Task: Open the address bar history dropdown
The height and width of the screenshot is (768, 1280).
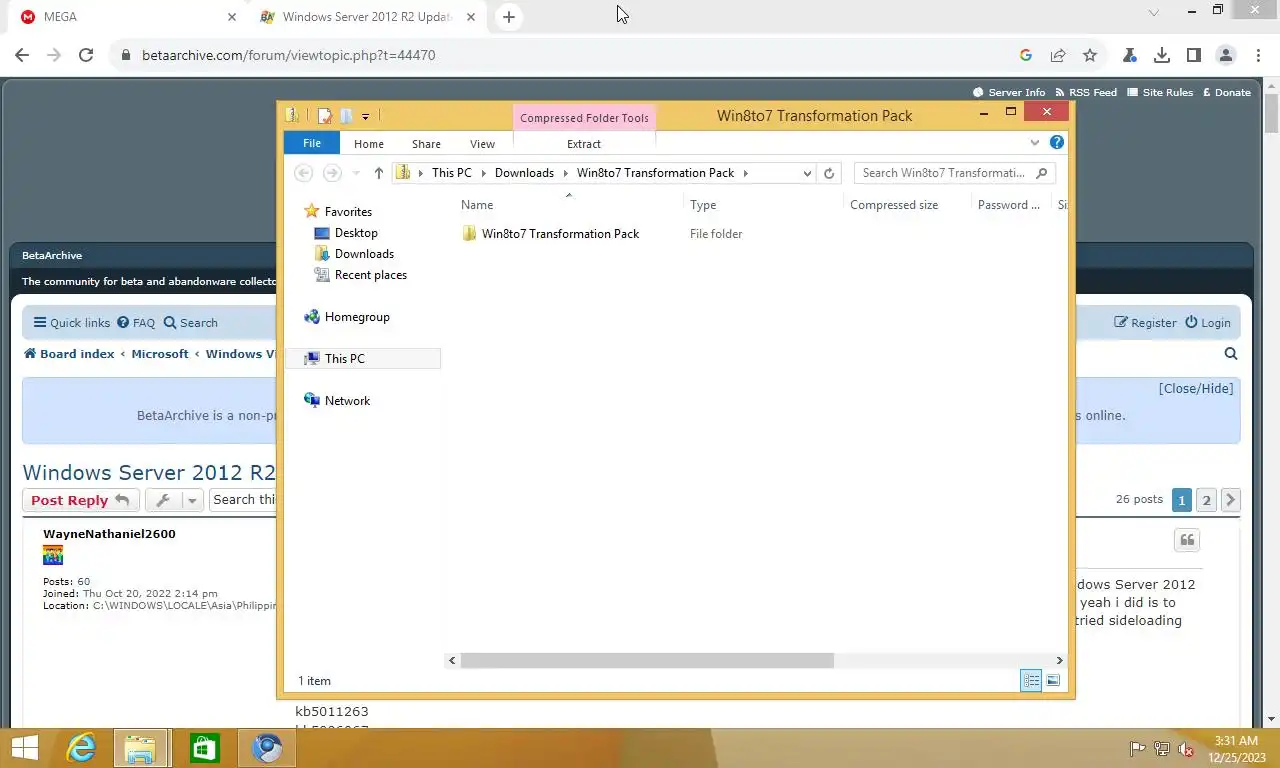Action: click(x=807, y=173)
